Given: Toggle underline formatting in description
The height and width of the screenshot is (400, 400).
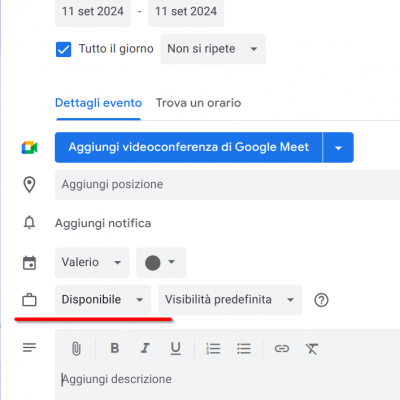Looking at the screenshot, I should click(x=176, y=349).
